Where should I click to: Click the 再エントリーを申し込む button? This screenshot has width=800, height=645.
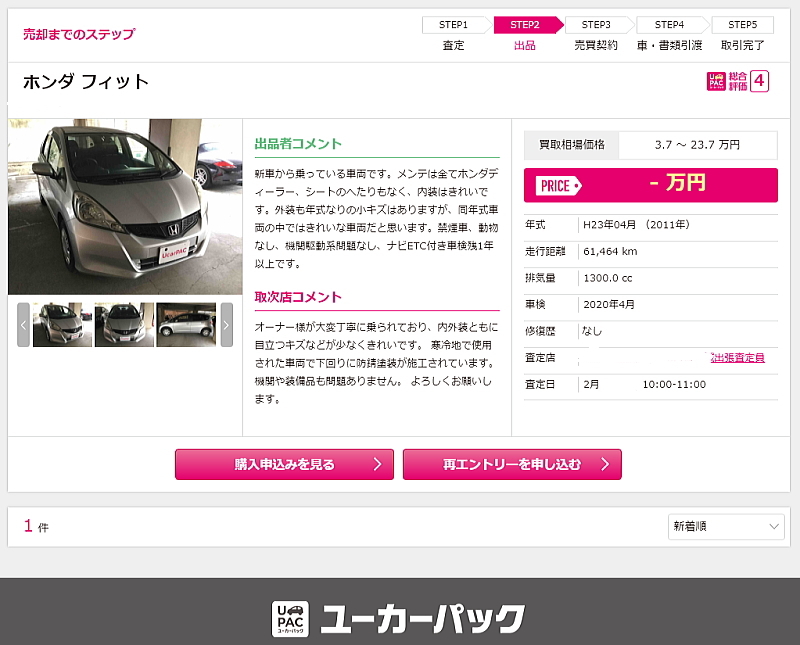click(512, 464)
